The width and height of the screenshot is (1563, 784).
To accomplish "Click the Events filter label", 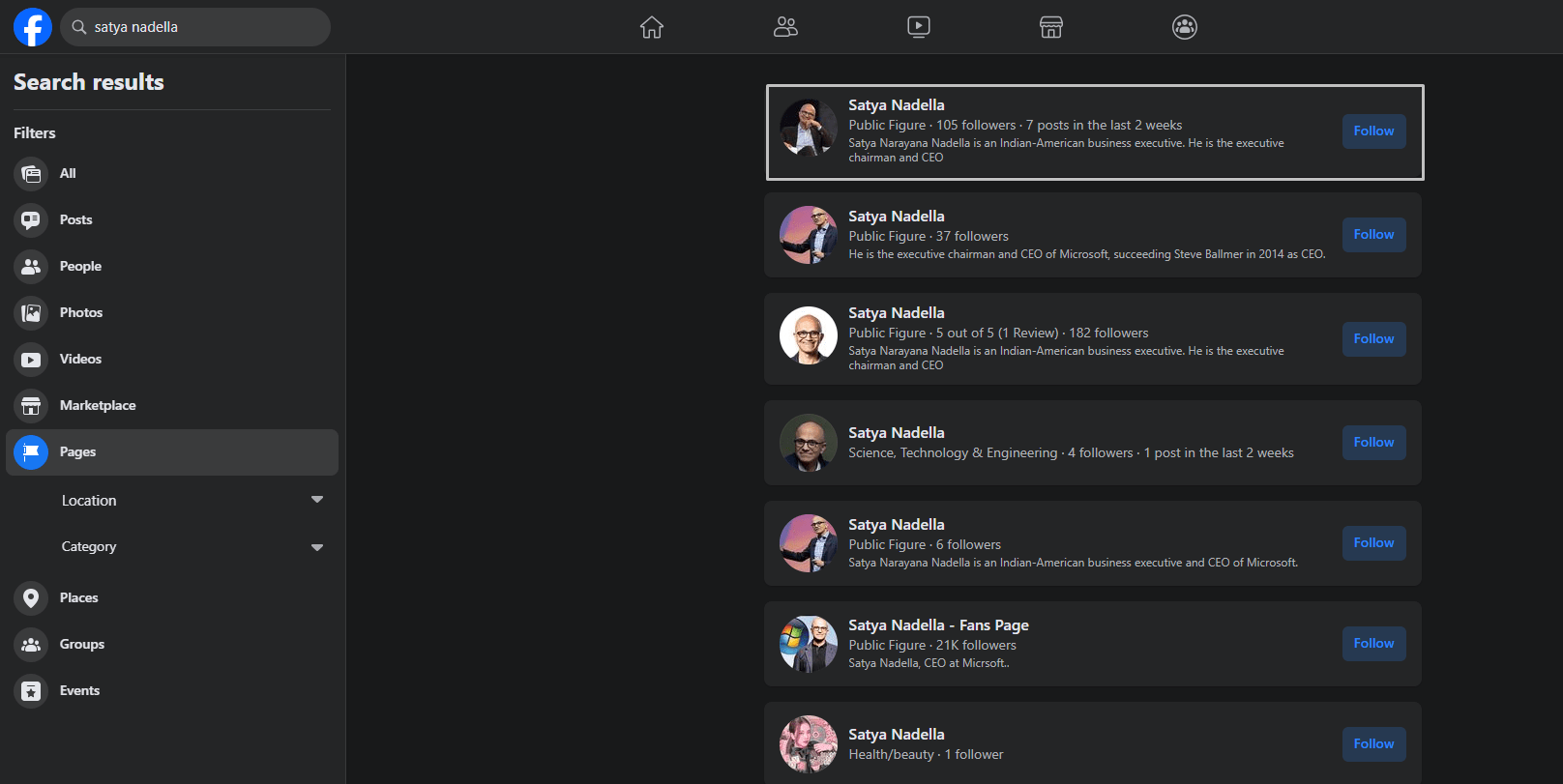I will 79,690.
